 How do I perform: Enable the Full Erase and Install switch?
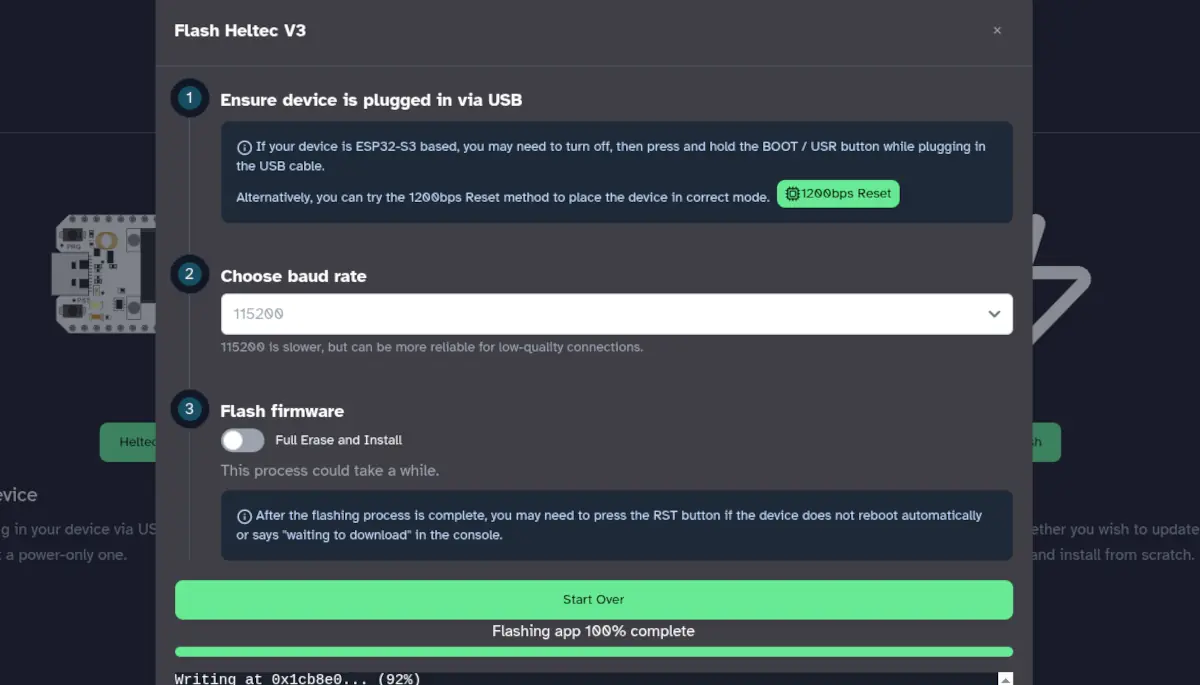click(x=242, y=440)
